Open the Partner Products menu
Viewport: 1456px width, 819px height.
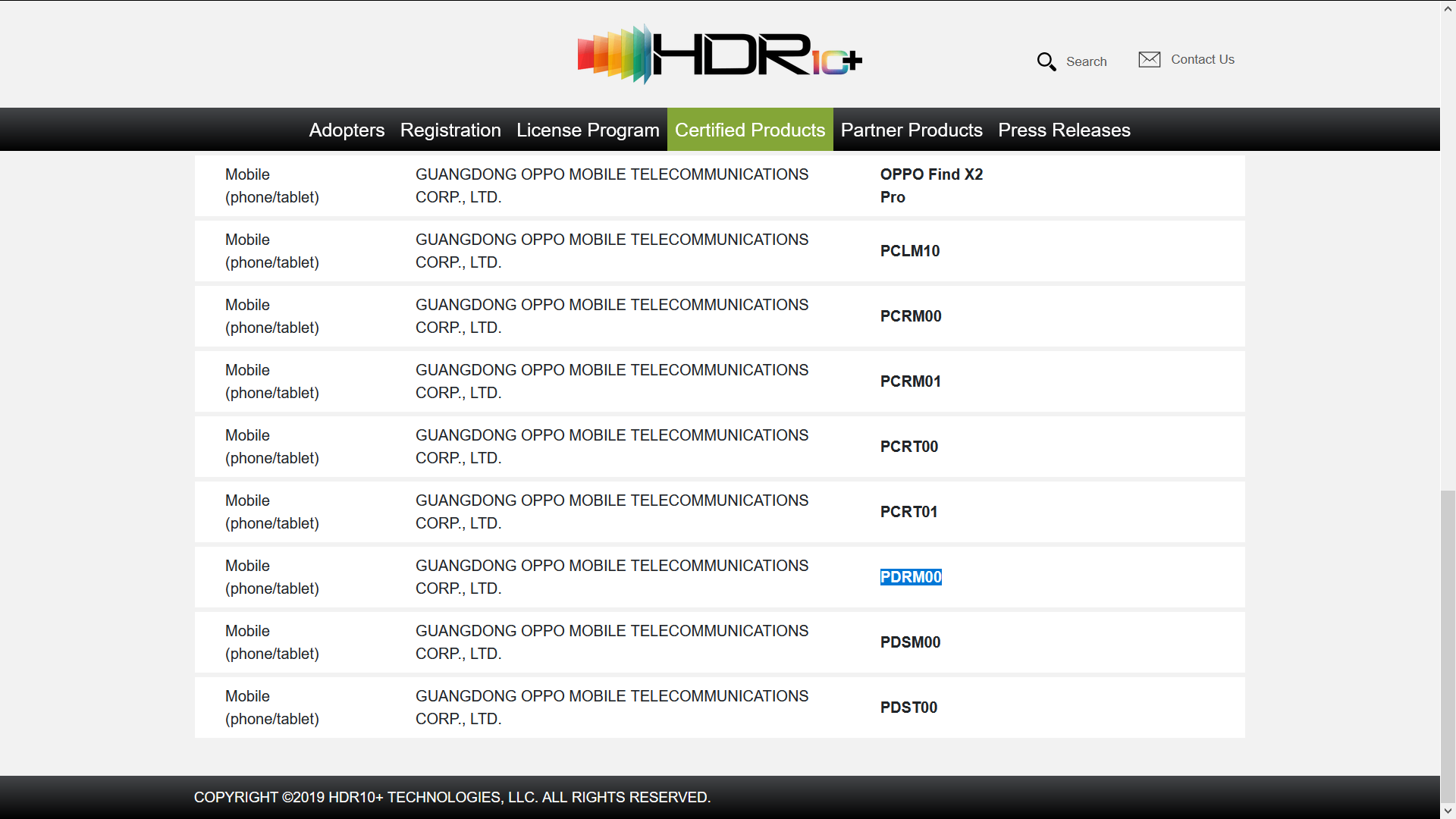pos(912,130)
